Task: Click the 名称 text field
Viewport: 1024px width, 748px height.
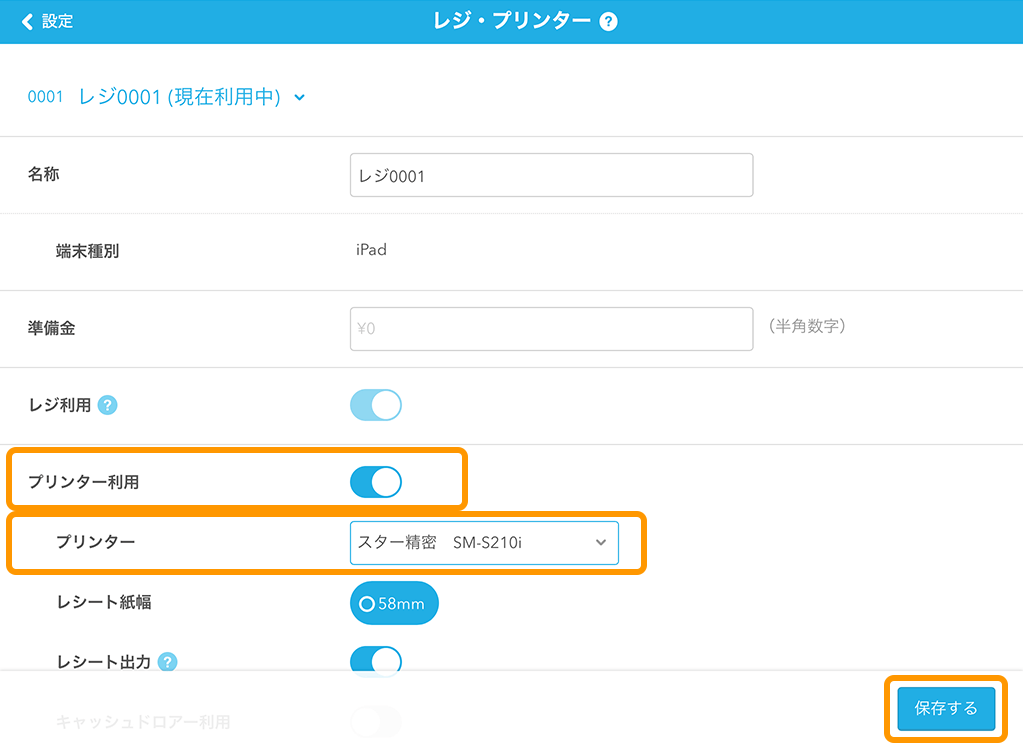Action: tap(551, 175)
